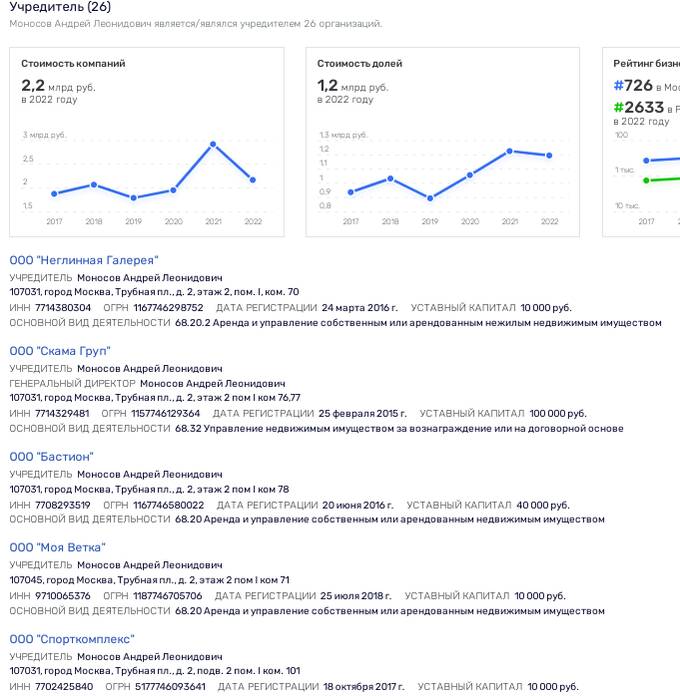Open the ООО "Бастион" company link
The width and height of the screenshot is (680, 696).
tap(51, 457)
